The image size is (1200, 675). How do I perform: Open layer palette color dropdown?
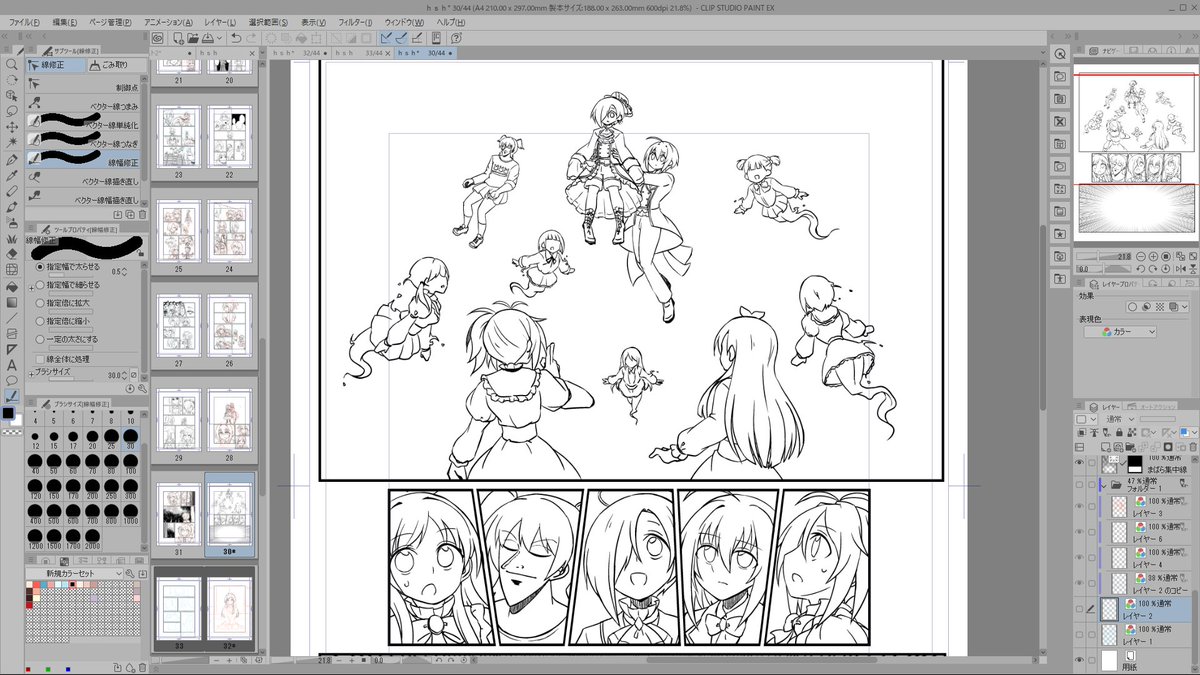click(x=1084, y=419)
